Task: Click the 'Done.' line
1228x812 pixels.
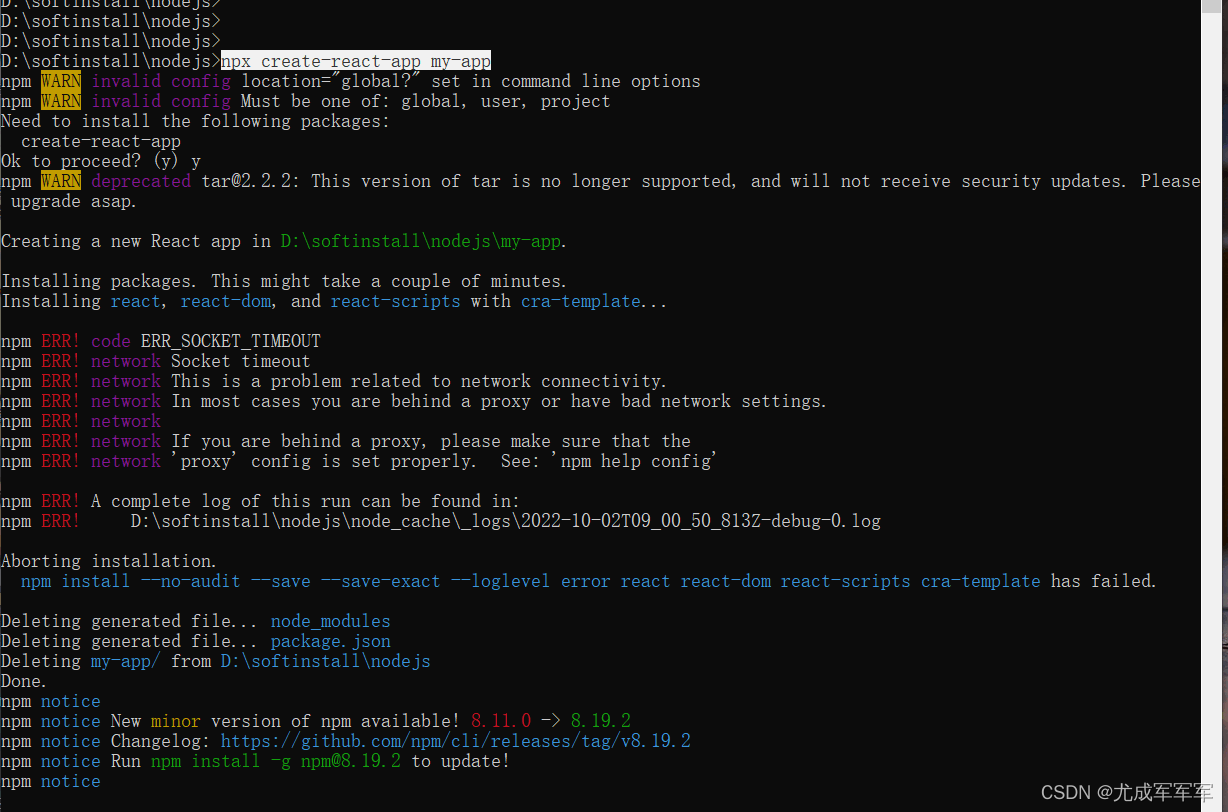Action: pos(24,681)
